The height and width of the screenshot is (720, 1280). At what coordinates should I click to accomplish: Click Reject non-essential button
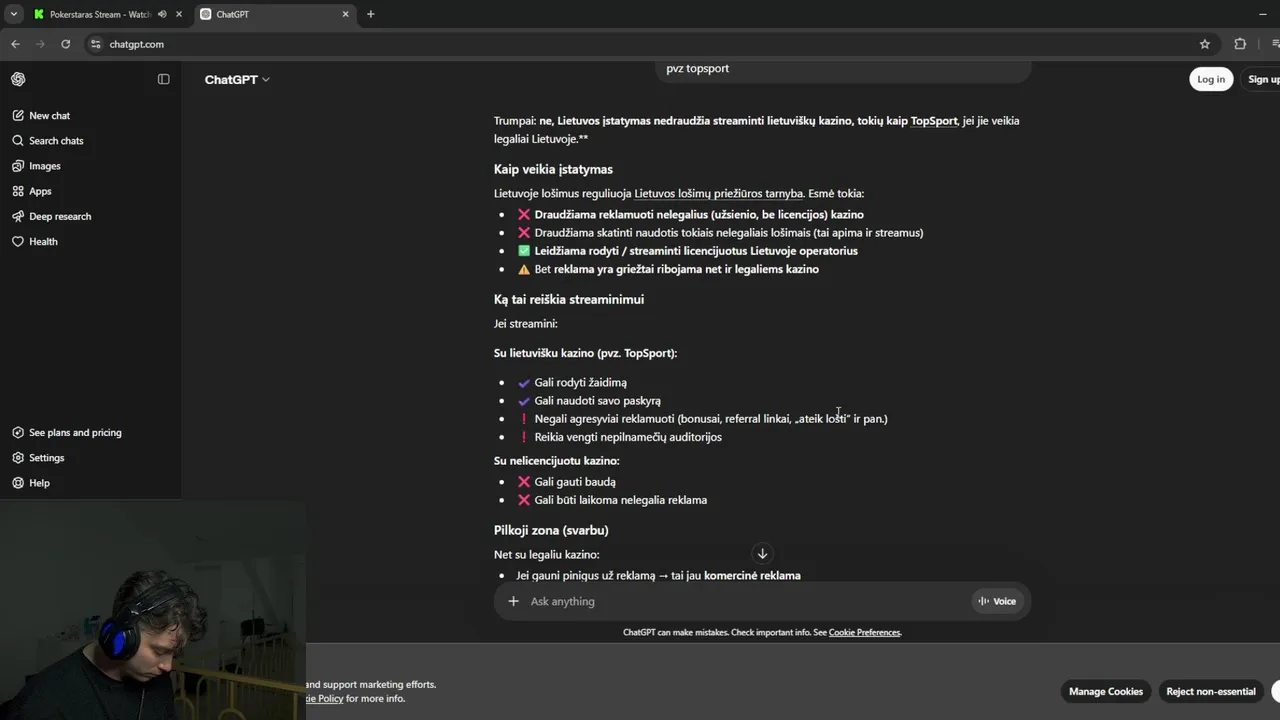(1211, 691)
